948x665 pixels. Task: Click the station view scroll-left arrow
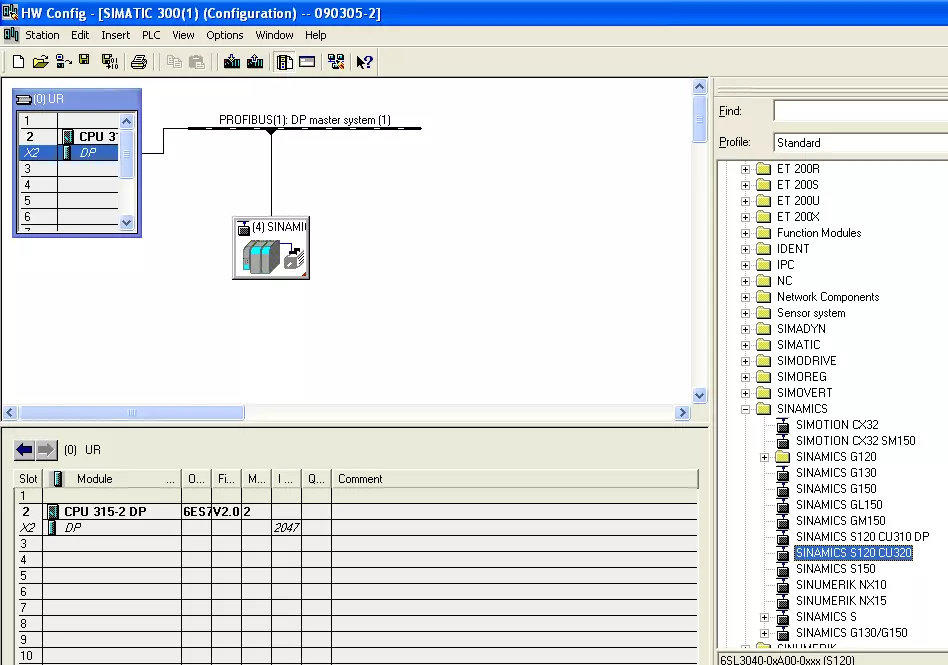point(10,413)
